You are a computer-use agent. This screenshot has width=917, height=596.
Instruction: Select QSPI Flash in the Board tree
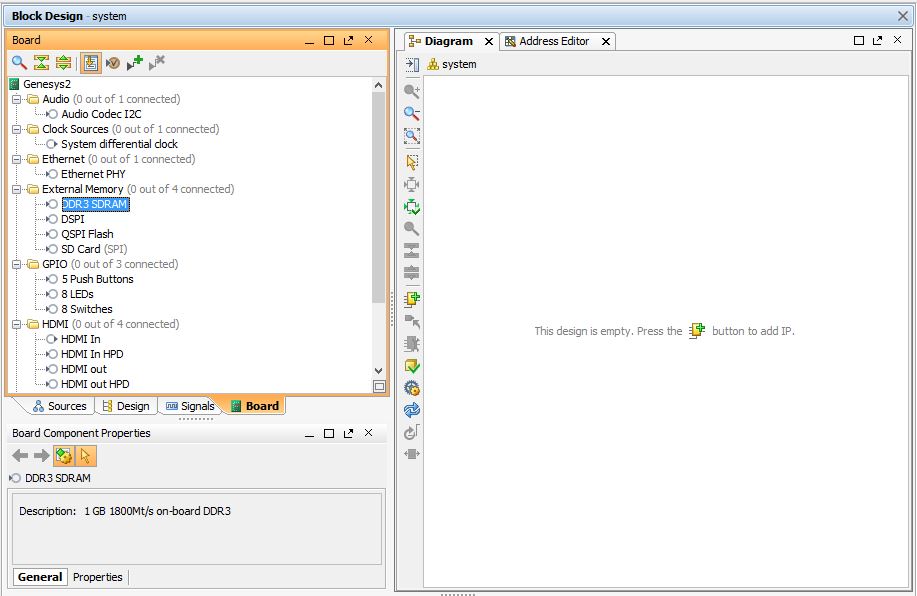pyautogui.click(x=87, y=234)
